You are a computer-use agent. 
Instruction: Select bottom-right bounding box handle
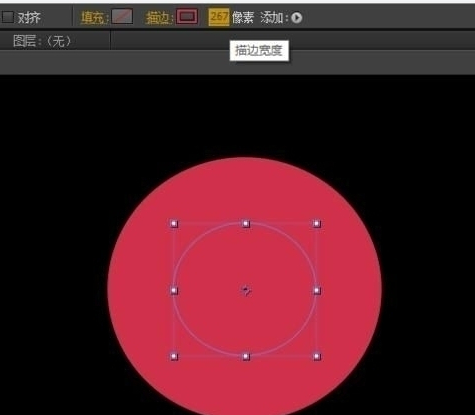317,357
